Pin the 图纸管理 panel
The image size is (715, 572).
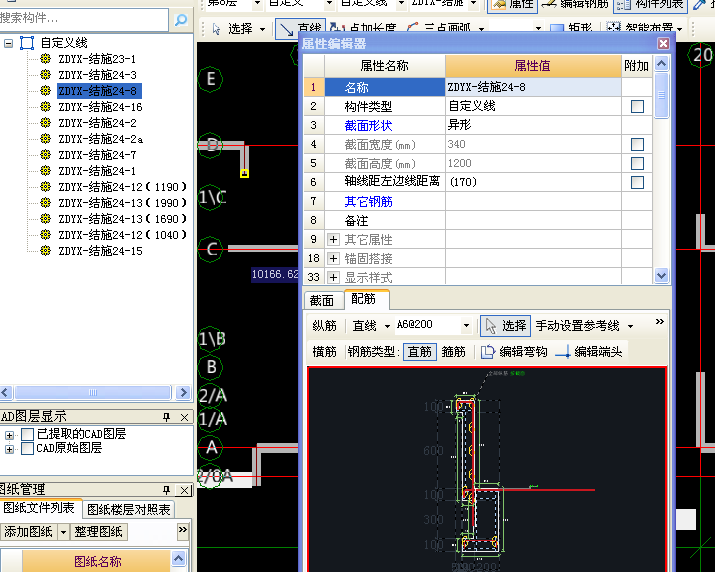[x=166, y=490]
